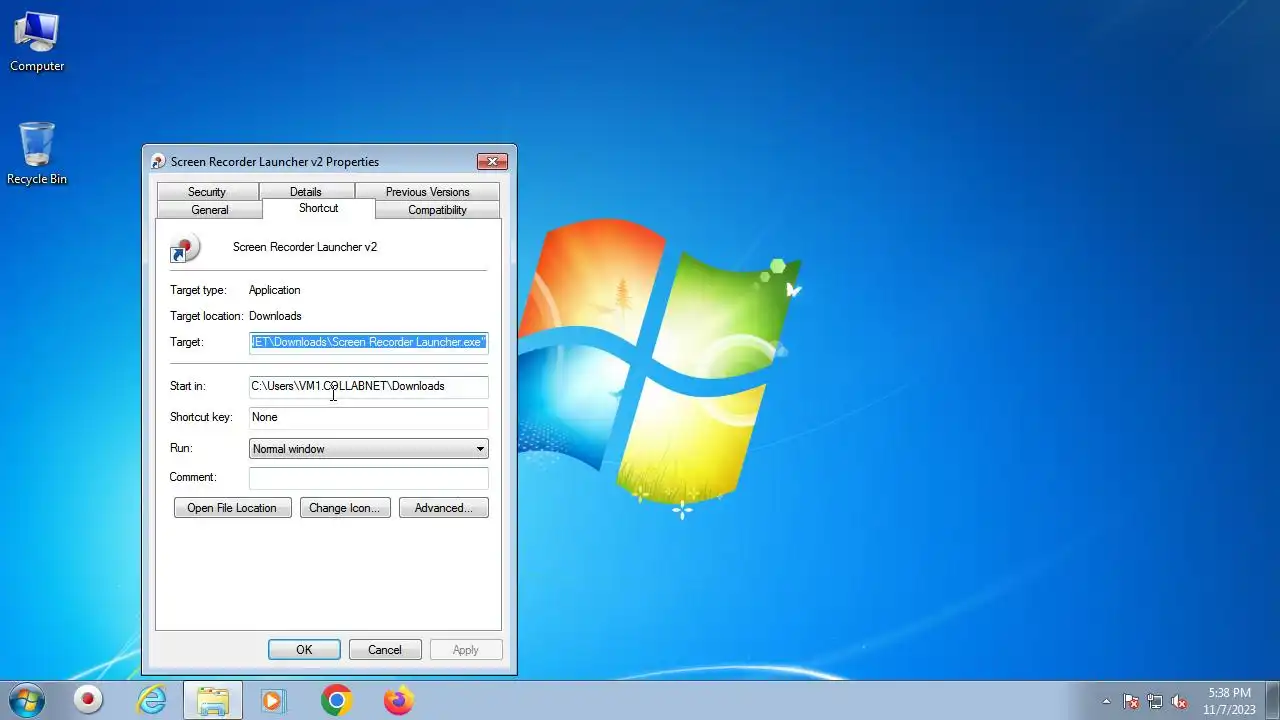Open the Advanced settings button
Screen dimensions: 1280x720
tap(444, 508)
